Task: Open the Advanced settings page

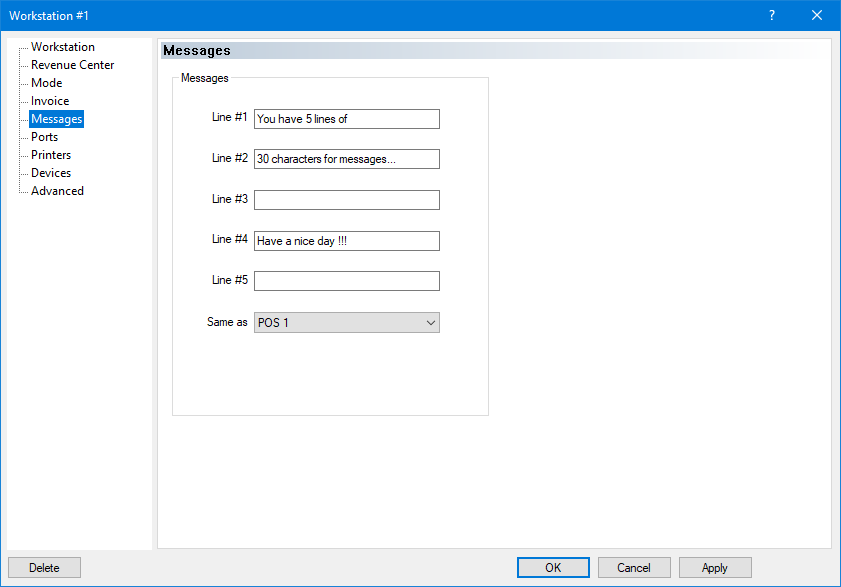Action: [57, 191]
